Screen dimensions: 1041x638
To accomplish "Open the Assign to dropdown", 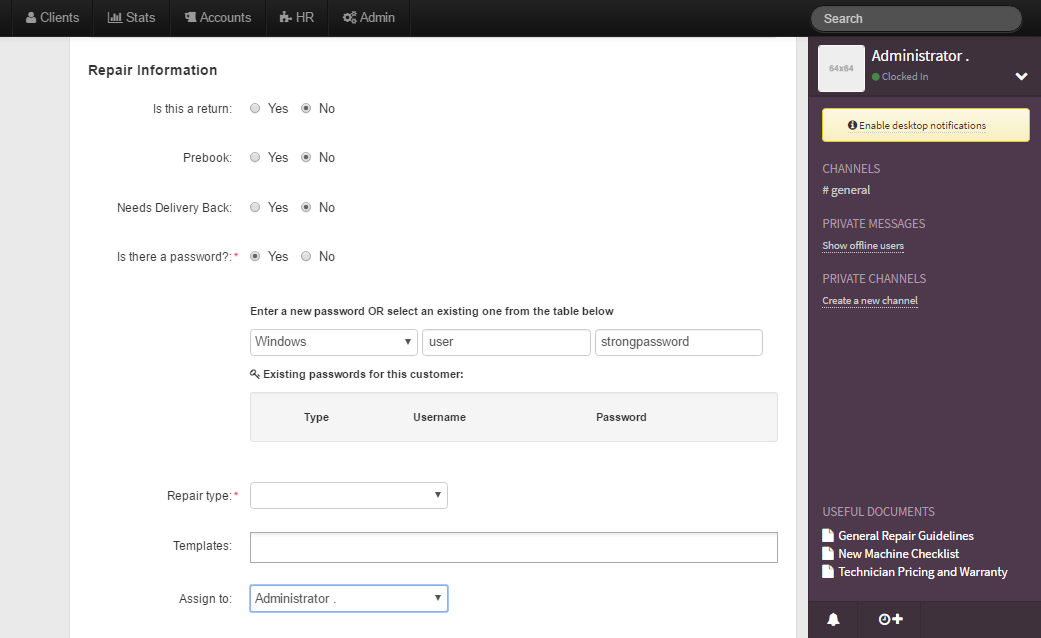I will tap(348, 599).
